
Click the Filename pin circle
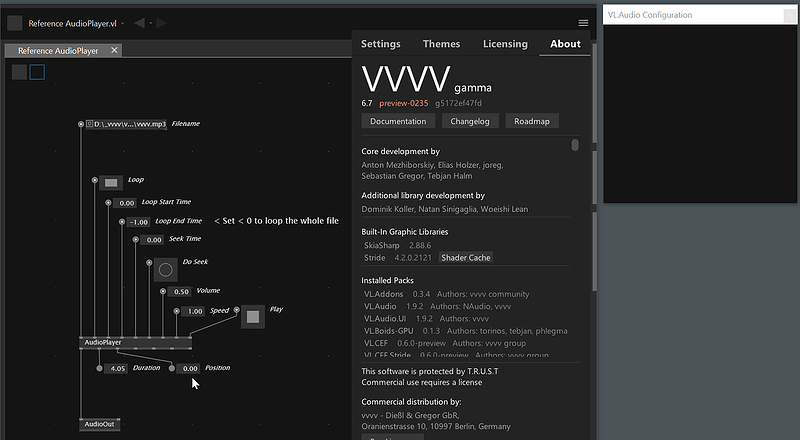tap(81, 124)
